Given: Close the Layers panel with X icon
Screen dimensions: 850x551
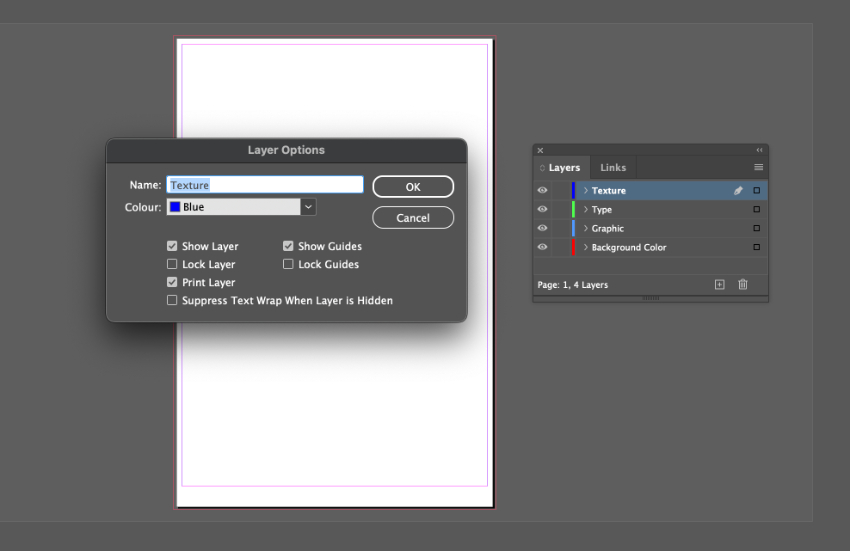Looking at the screenshot, I should (540, 150).
